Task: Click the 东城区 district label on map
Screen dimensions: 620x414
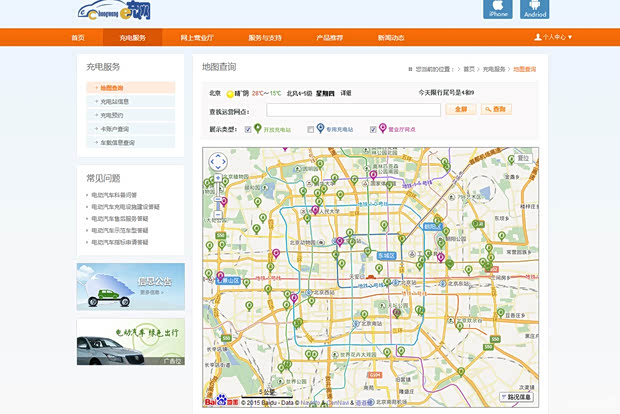Action: pos(386,256)
